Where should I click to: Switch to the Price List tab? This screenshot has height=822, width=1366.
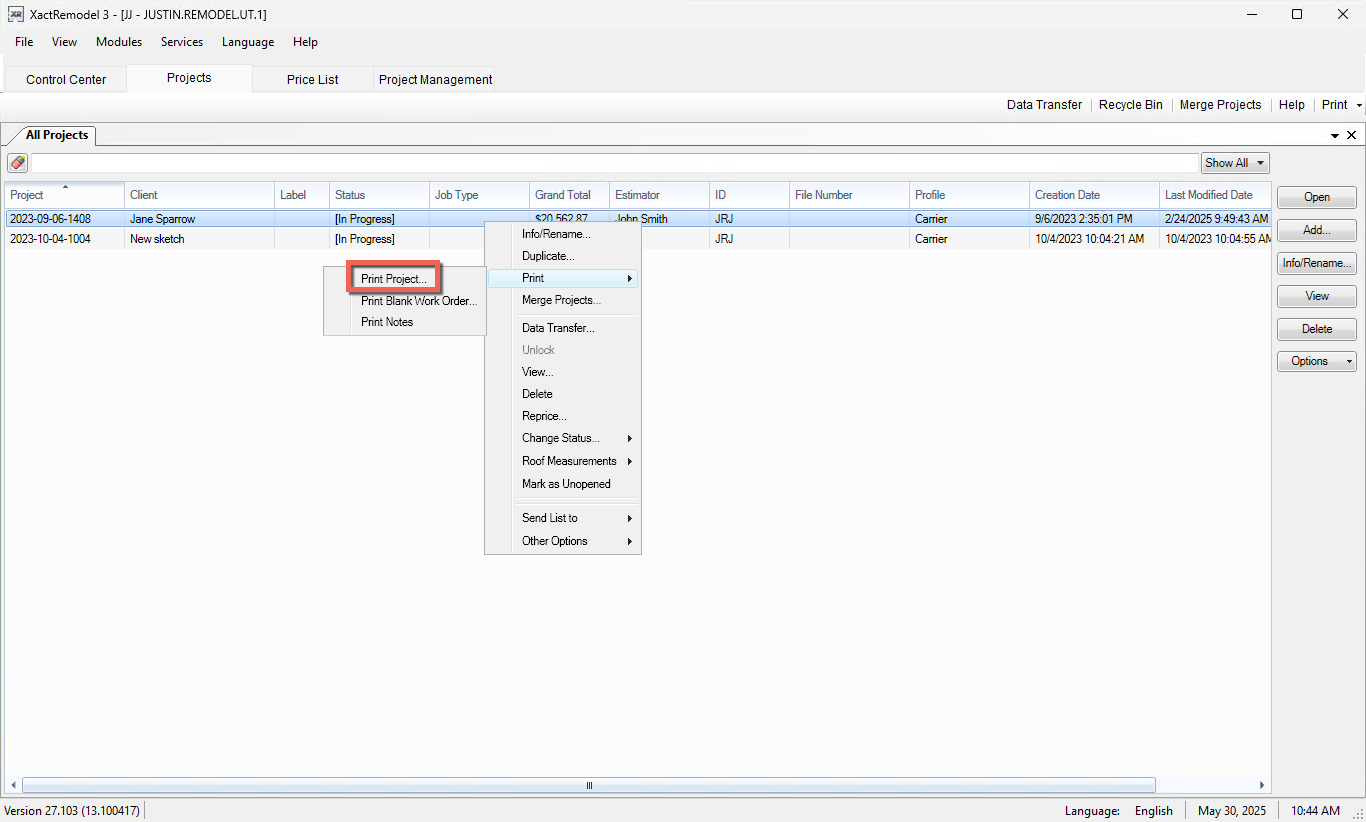tap(313, 80)
